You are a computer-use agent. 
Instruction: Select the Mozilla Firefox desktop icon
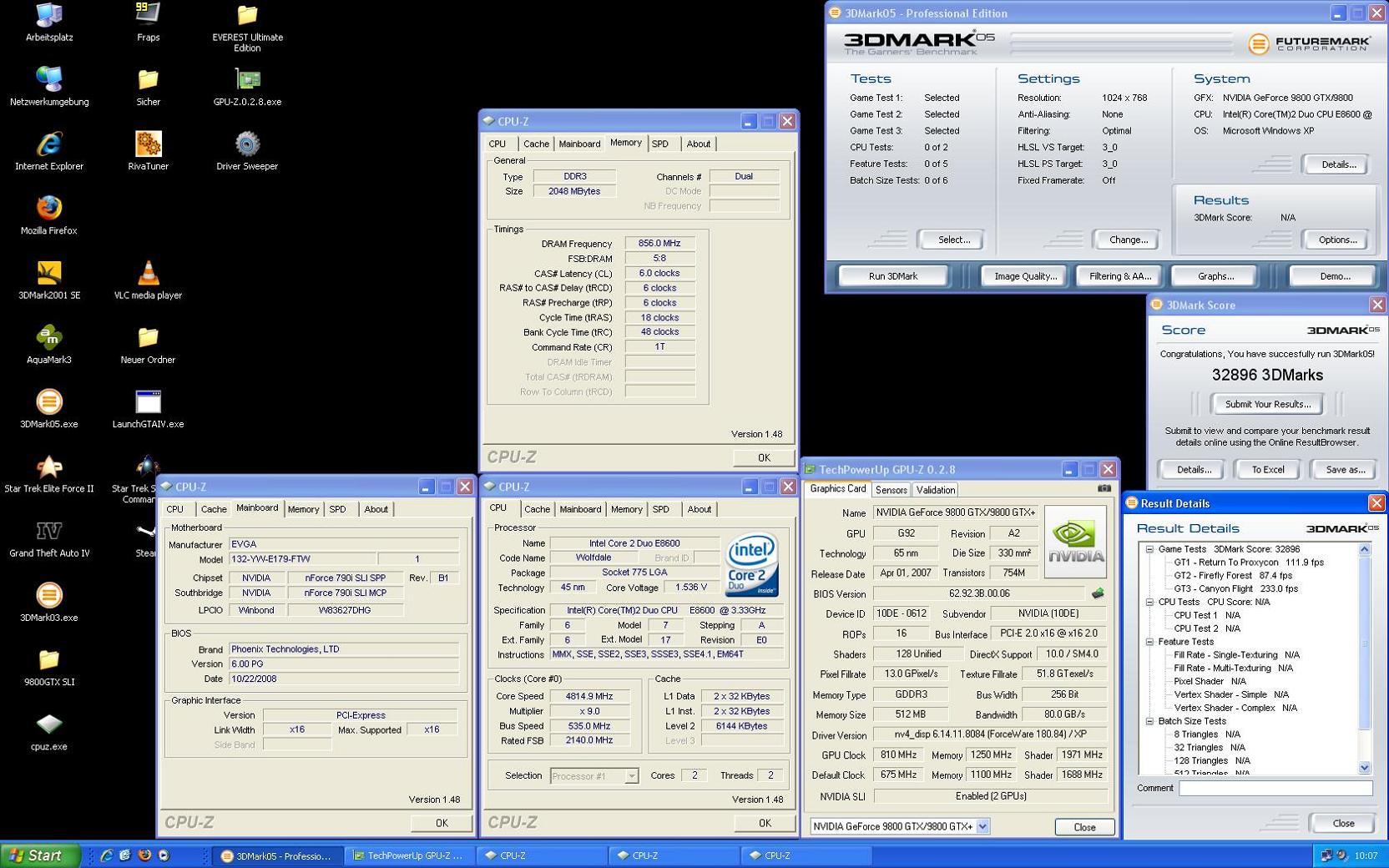point(49,215)
